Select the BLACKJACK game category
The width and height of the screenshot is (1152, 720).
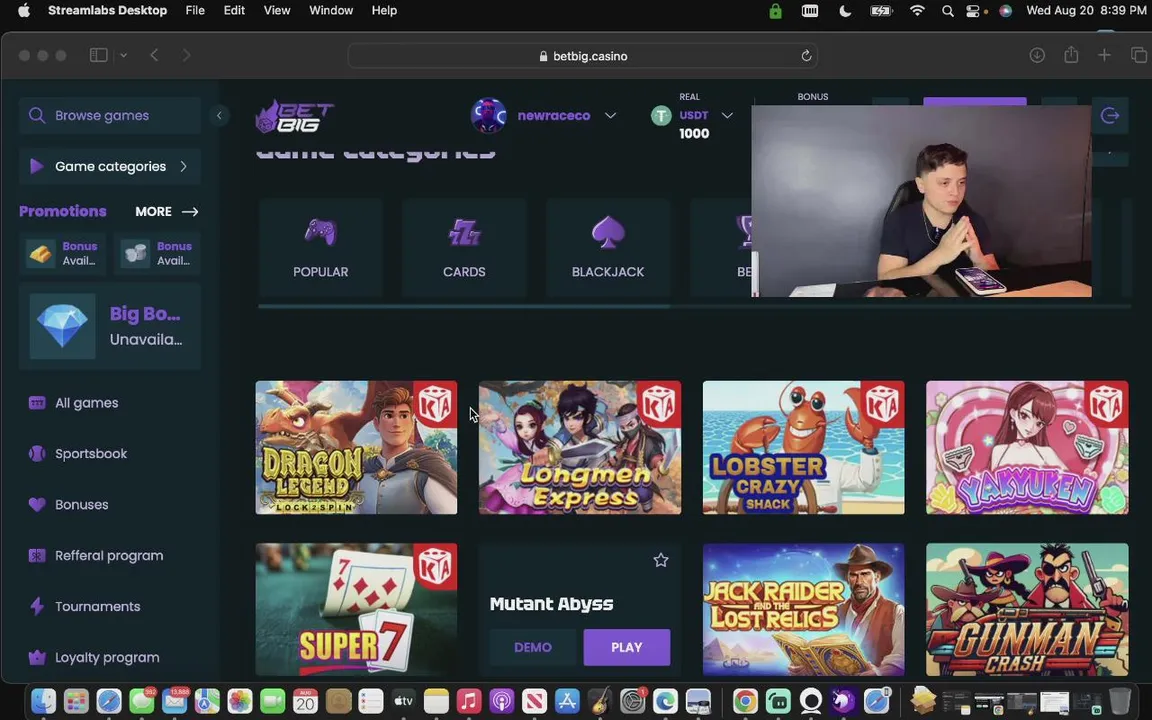[x=608, y=248]
